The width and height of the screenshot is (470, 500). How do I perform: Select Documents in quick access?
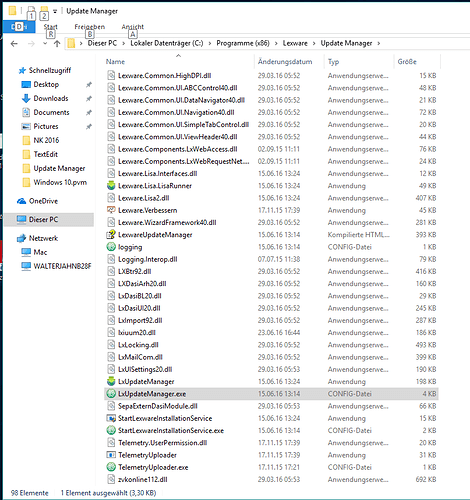pyautogui.click(x=51, y=112)
